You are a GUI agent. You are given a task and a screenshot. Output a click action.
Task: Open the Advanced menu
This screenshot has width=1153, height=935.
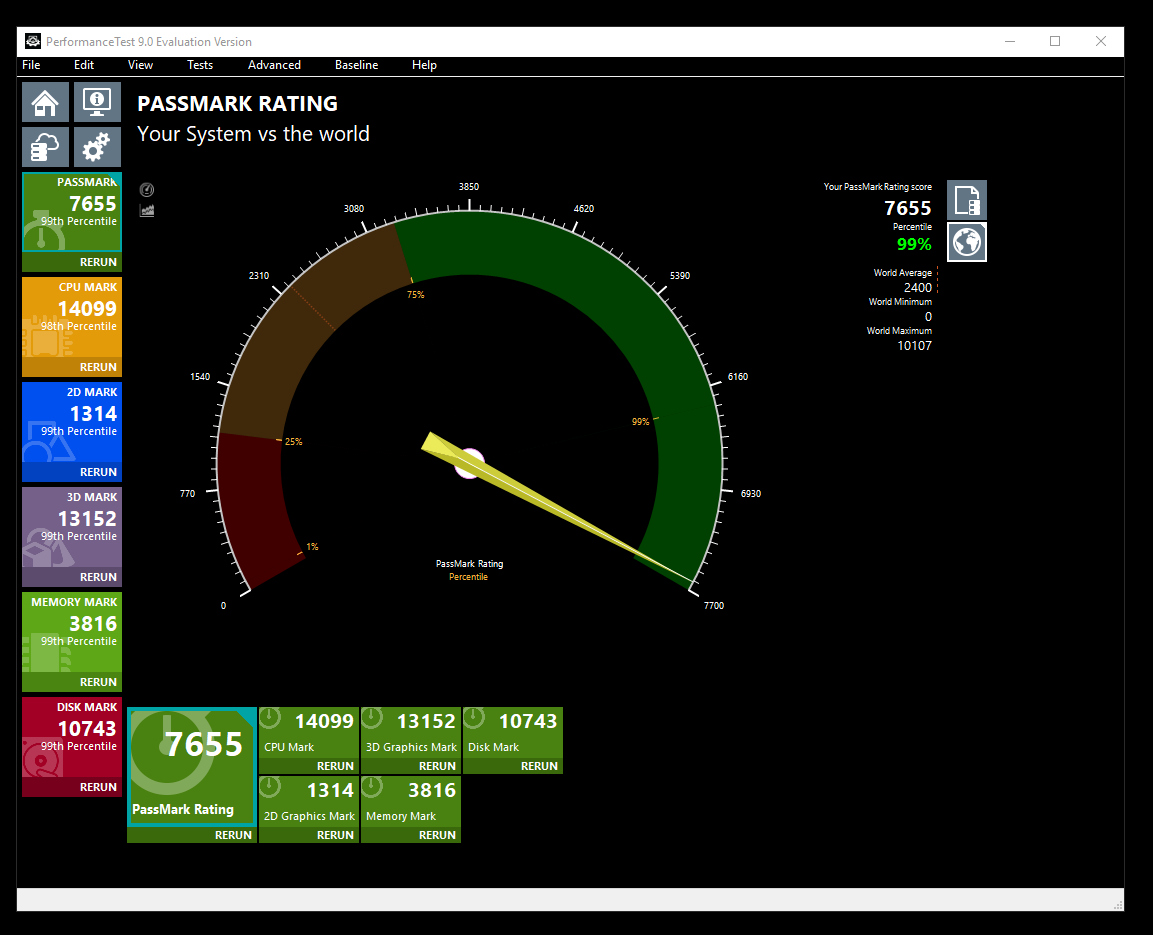point(274,65)
